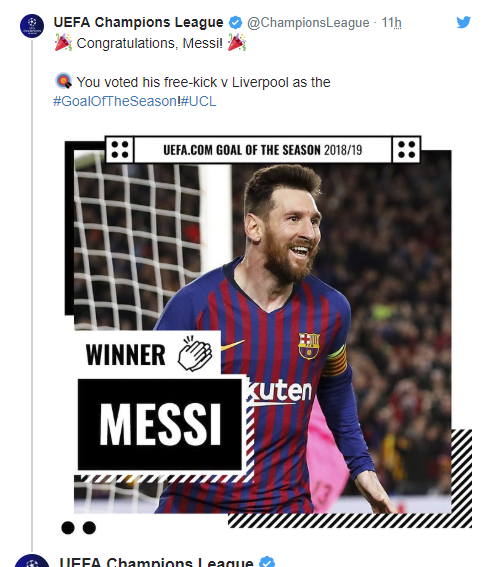Viewport: 483px width, 567px height.
Task: Click the party popper emoji after Messi!
Action: [237, 42]
